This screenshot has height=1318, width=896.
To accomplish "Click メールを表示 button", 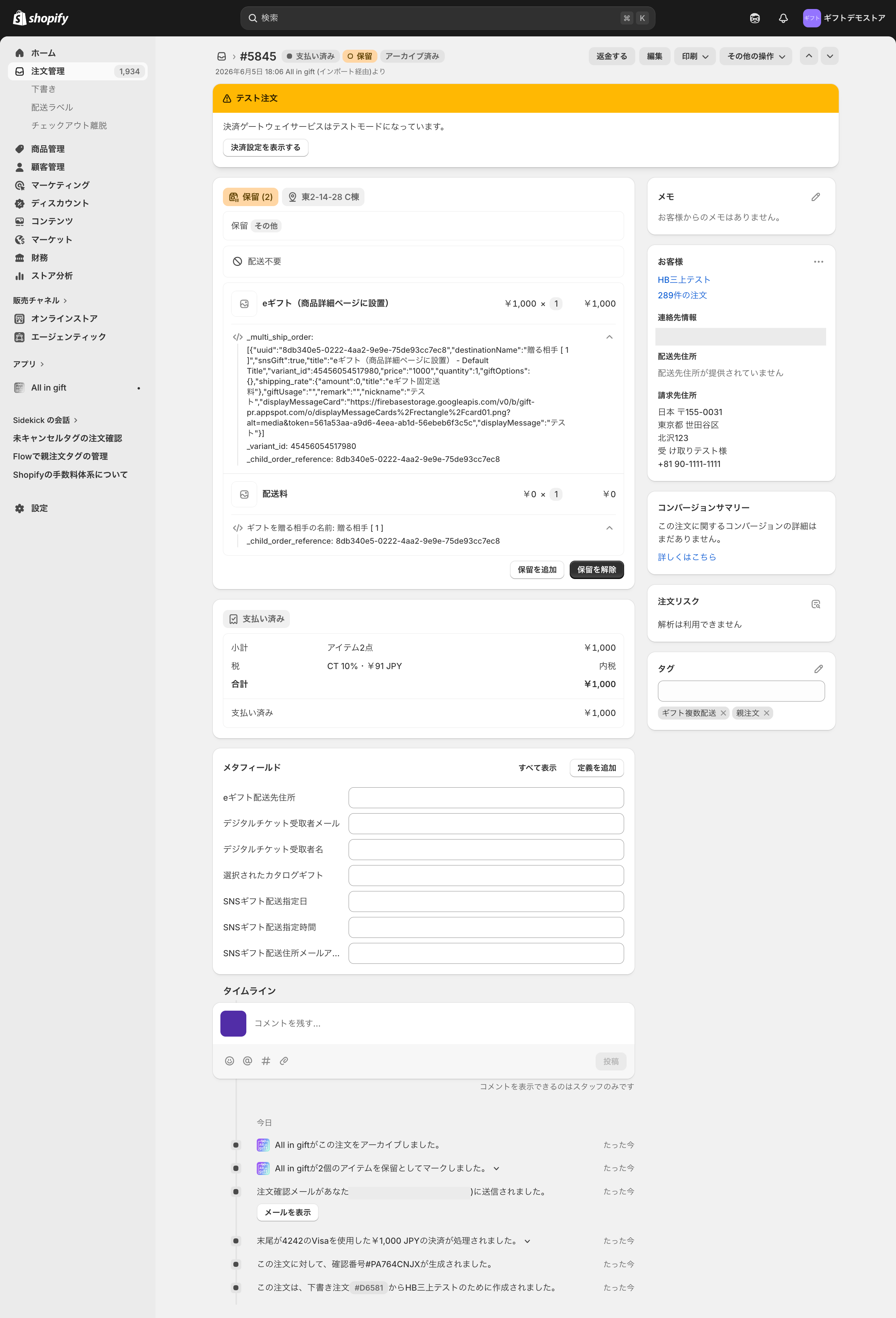I will (287, 1212).
